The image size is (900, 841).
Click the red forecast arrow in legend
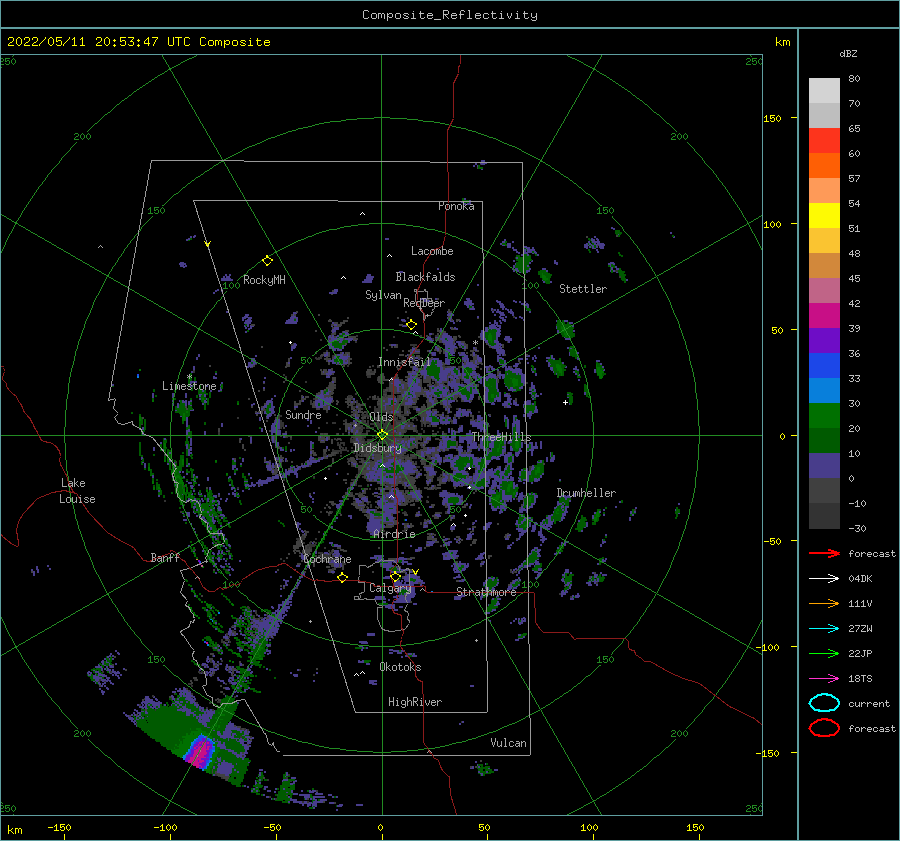[x=824, y=553]
